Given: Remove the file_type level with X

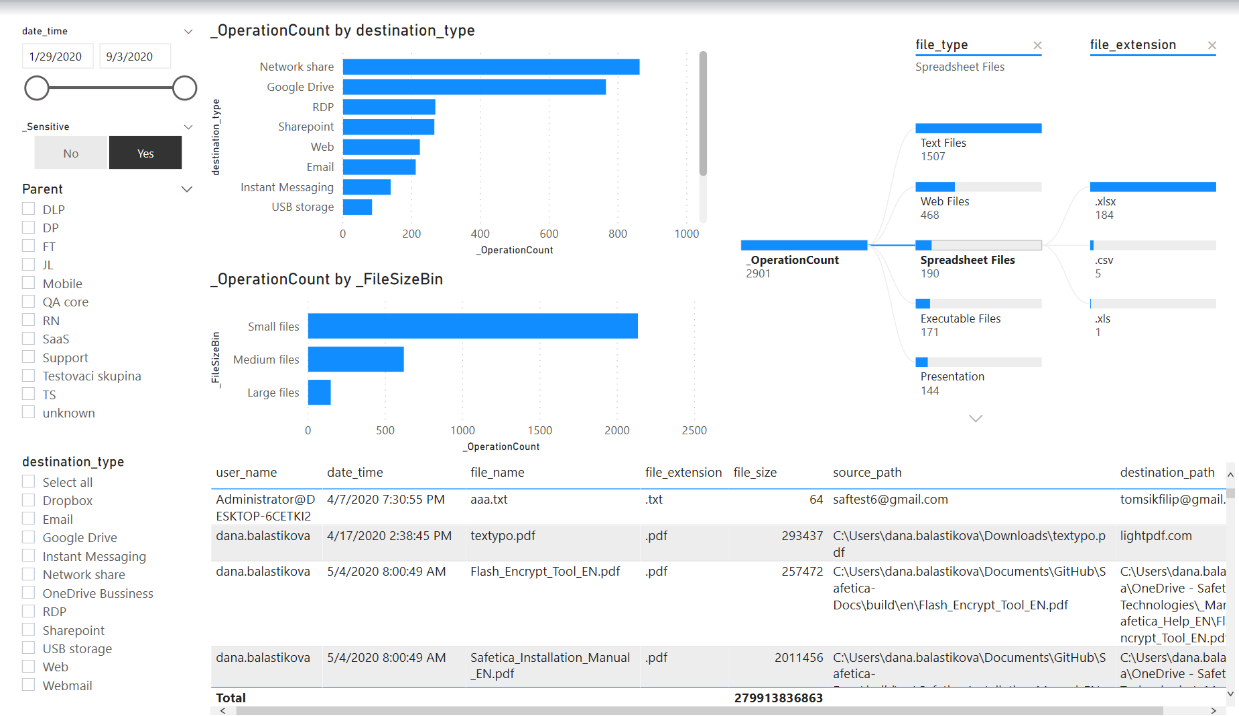Looking at the screenshot, I should (x=1037, y=45).
